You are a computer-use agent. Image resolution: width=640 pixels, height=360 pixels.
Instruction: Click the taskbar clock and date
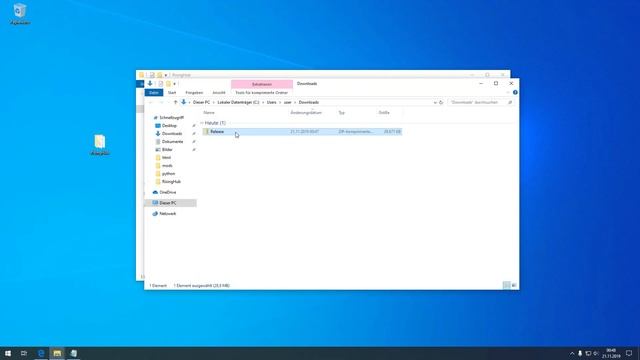pyautogui.click(x=611, y=353)
